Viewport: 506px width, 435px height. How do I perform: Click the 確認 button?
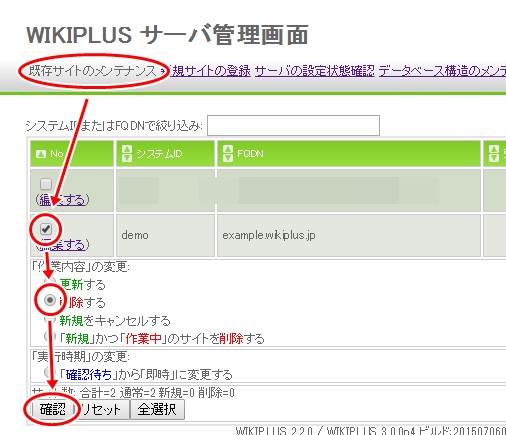coord(53,409)
